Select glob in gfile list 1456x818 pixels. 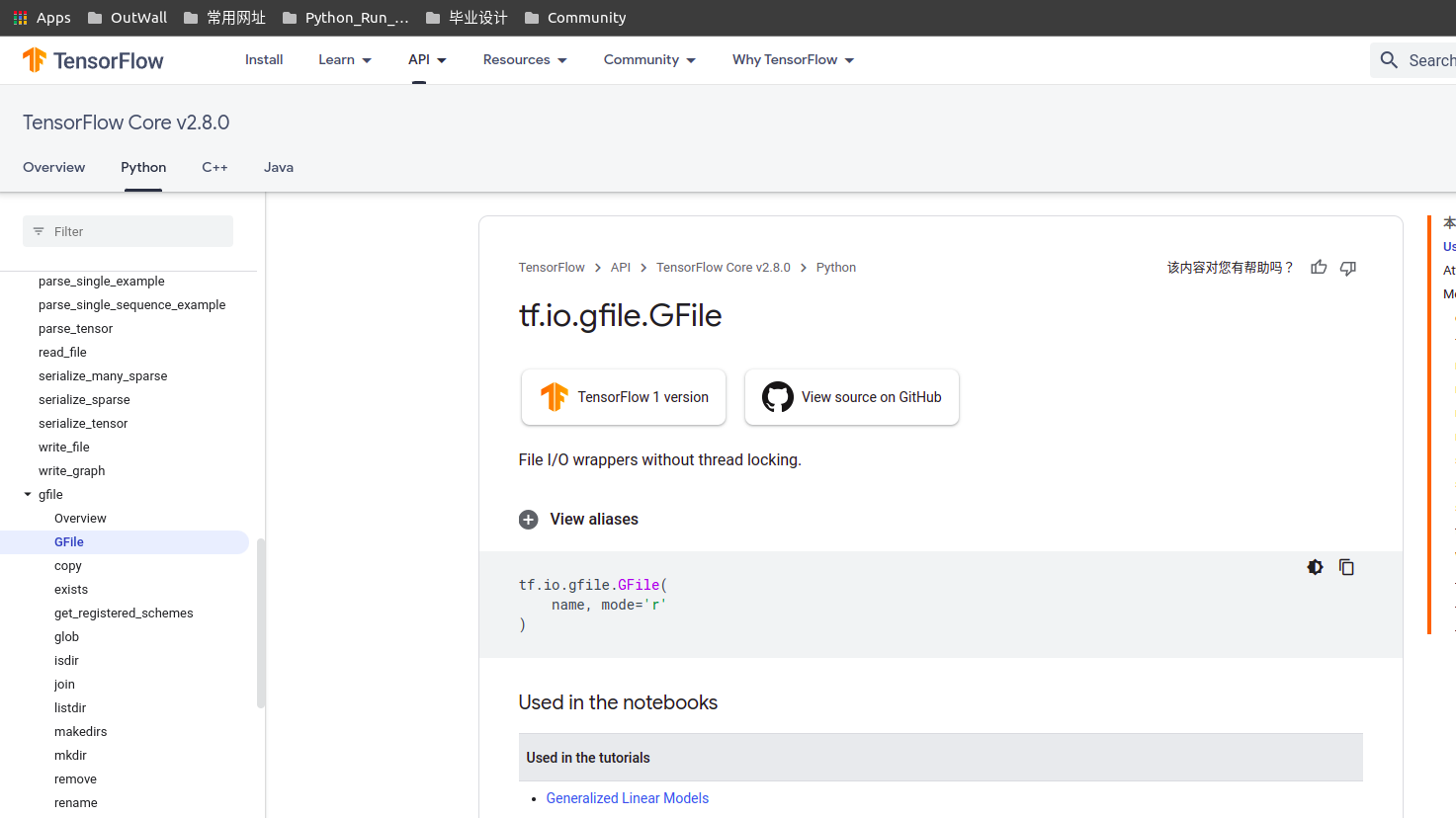[66, 637]
